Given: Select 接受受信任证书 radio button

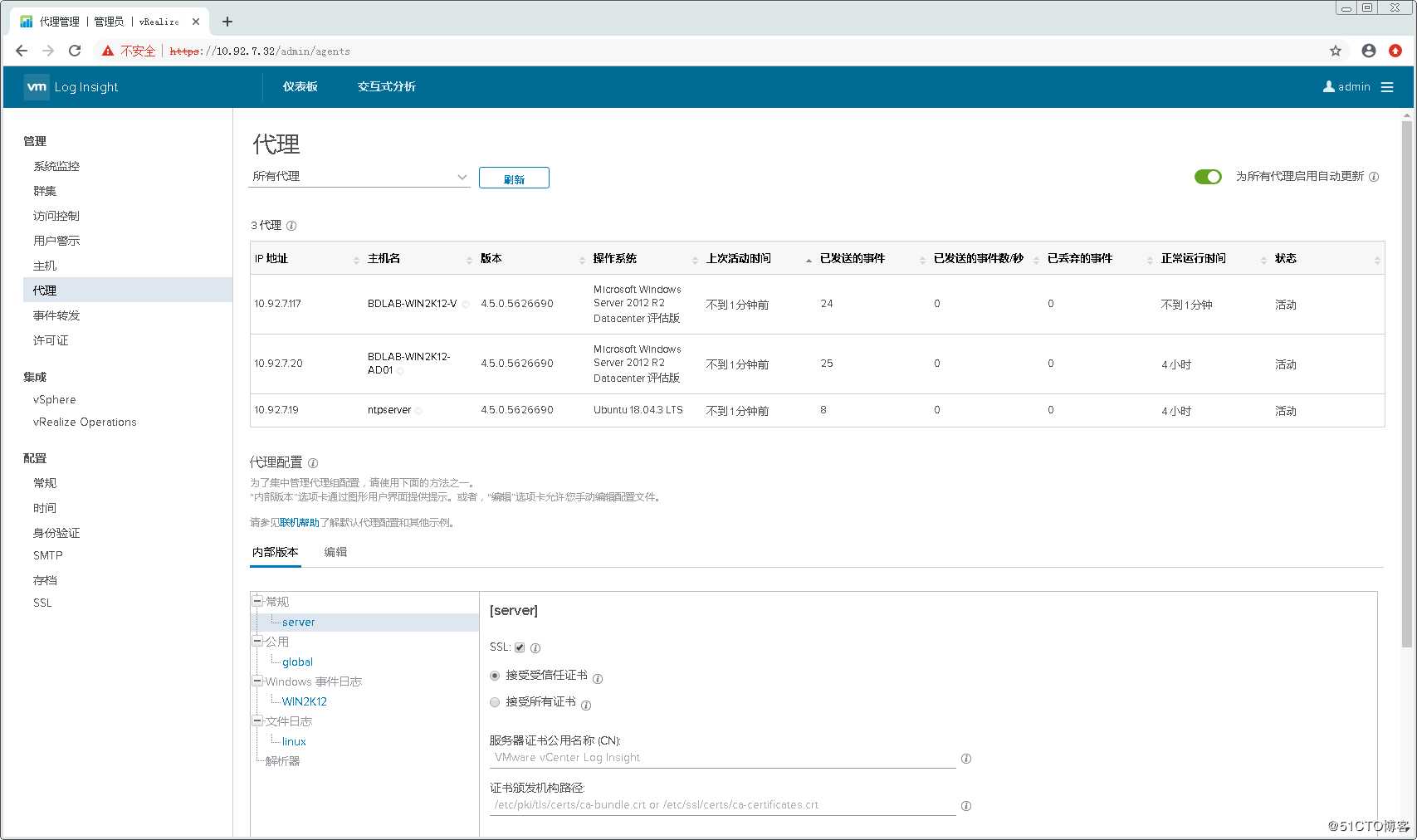Looking at the screenshot, I should (495, 676).
